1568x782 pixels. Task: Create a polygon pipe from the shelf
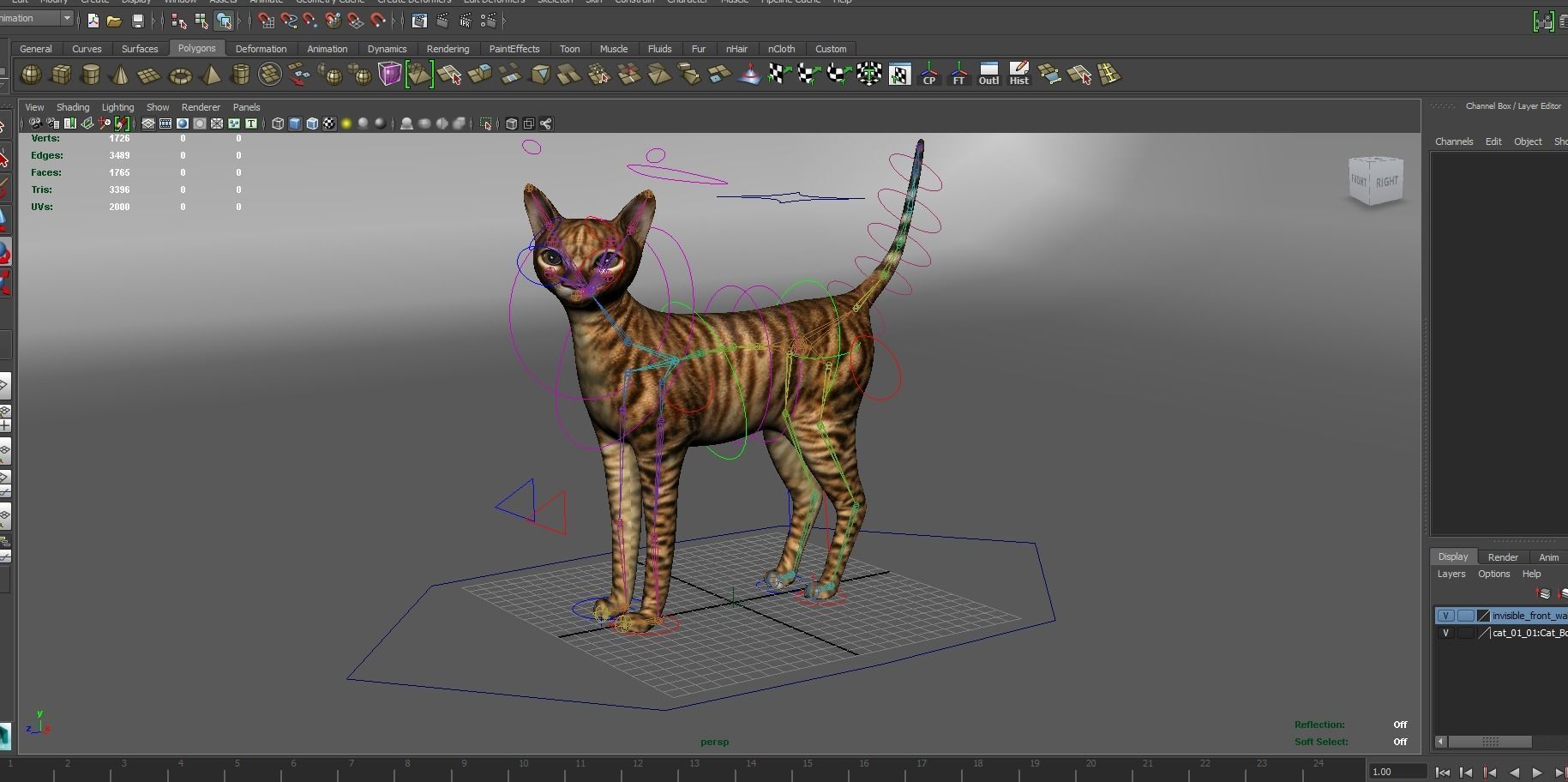[x=241, y=75]
